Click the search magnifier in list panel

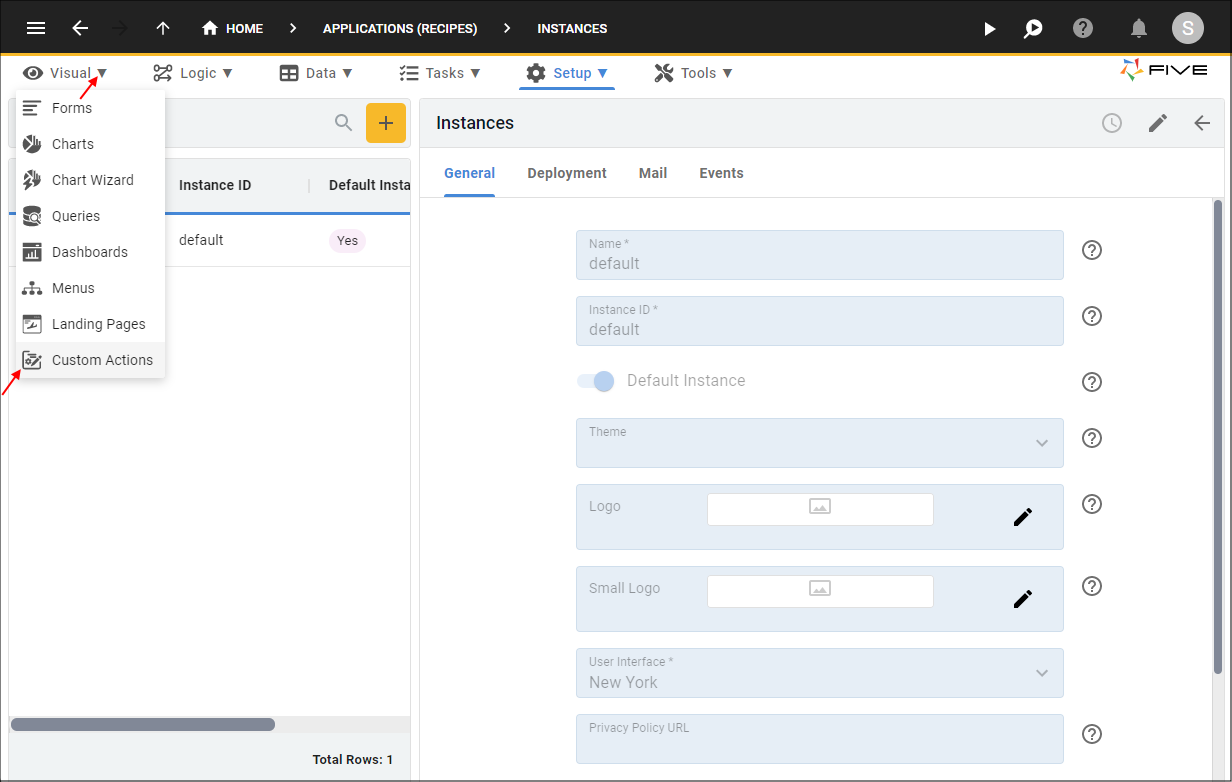coord(343,123)
